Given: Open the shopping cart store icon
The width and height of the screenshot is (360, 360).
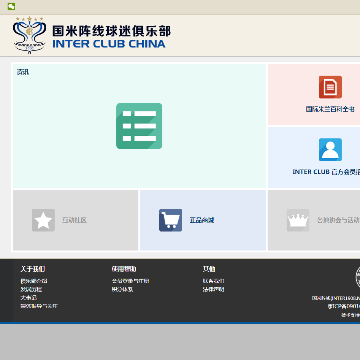Looking at the screenshot, I should click(170, 220).
